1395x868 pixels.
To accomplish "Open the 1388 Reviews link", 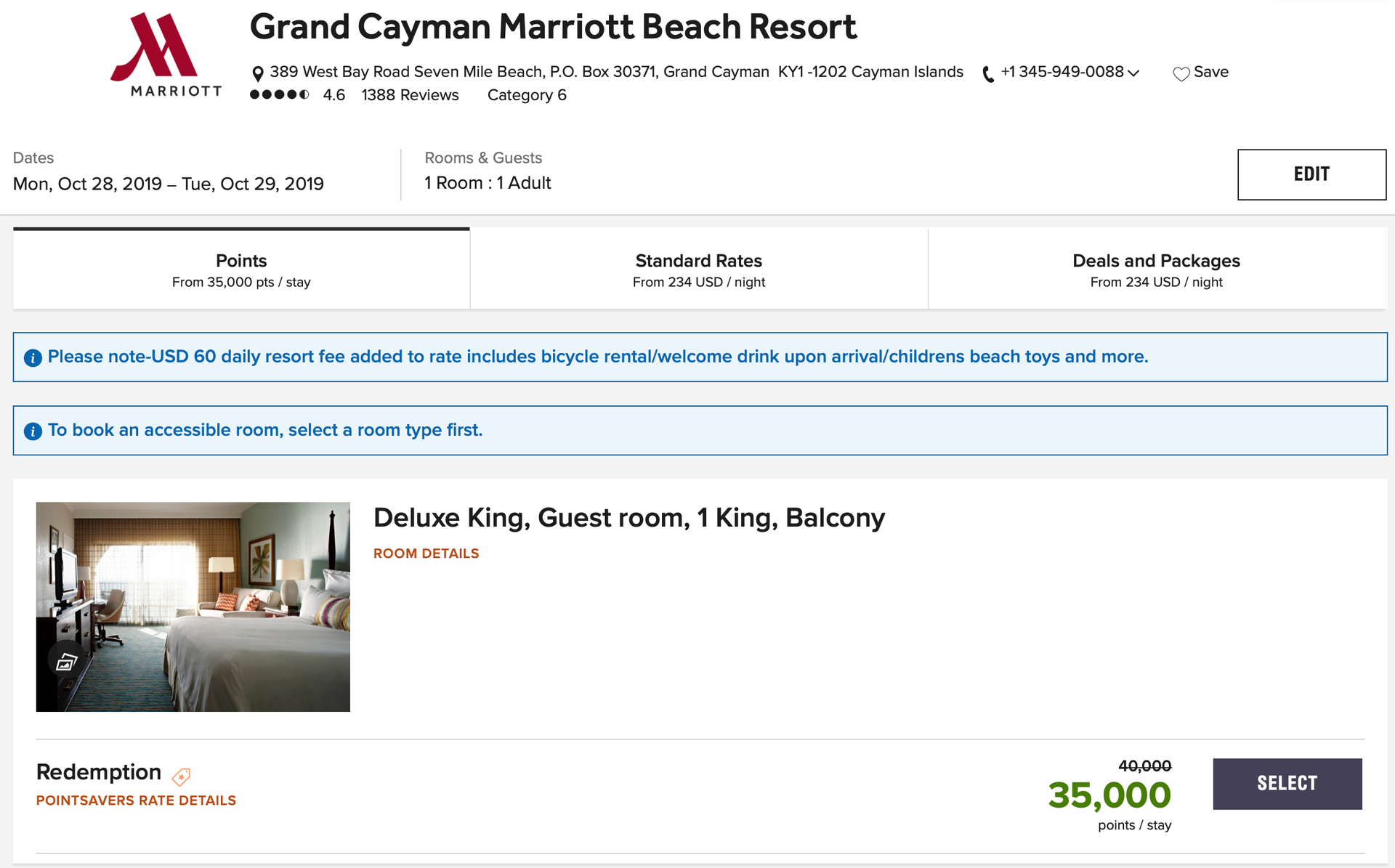I will (410, 94).
